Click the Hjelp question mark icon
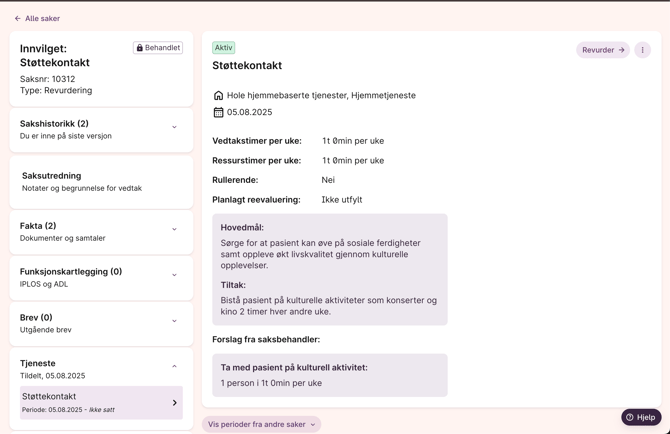Screen dimensions: 670x434 tap(630, 417)
